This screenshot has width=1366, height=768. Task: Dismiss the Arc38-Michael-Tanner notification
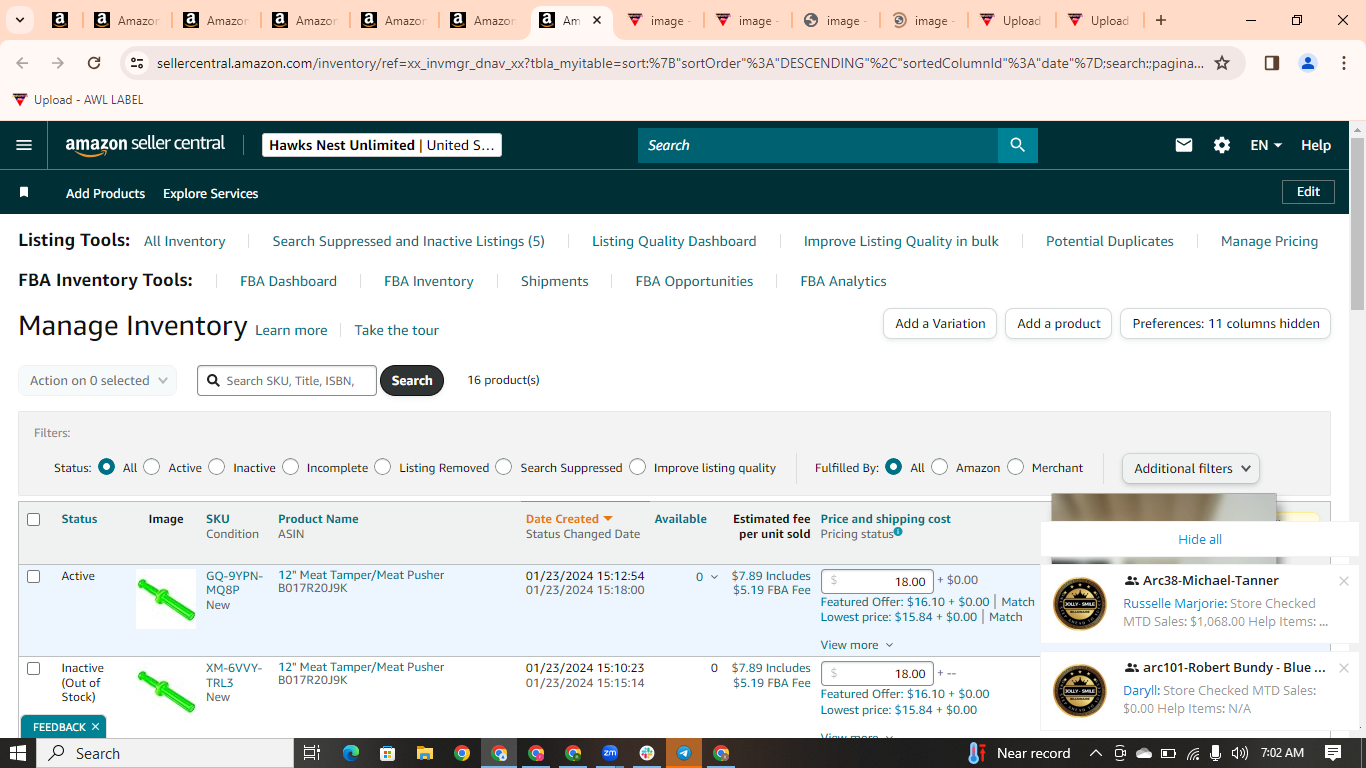(1344, 581)
